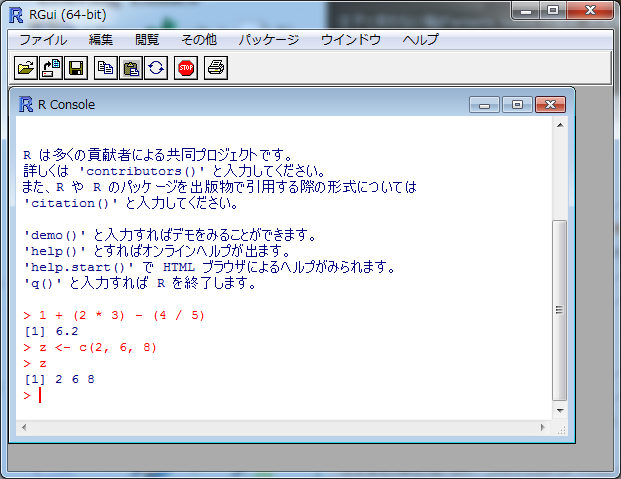Viewport: 621px width, 479px height.
Task: Click the 'HTML' word in help.start line
Action: click(179, 267)
